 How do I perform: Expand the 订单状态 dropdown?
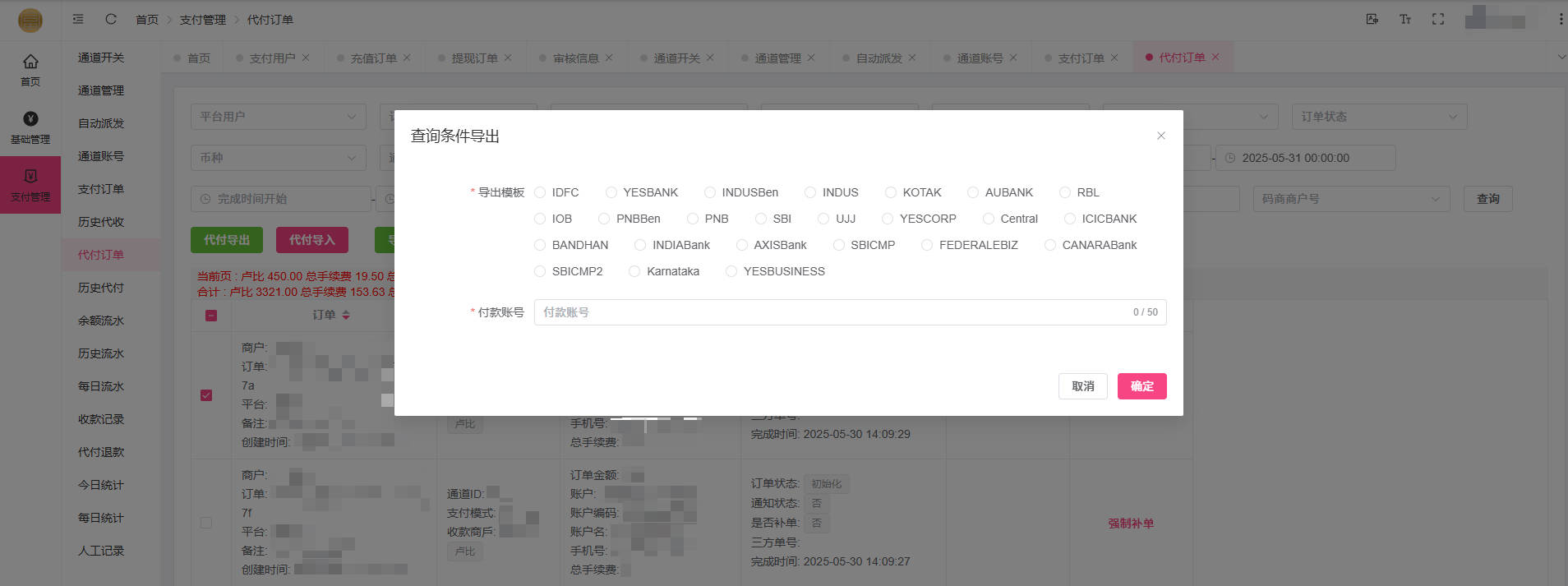pyautogui.click(x=1378, y=117)
